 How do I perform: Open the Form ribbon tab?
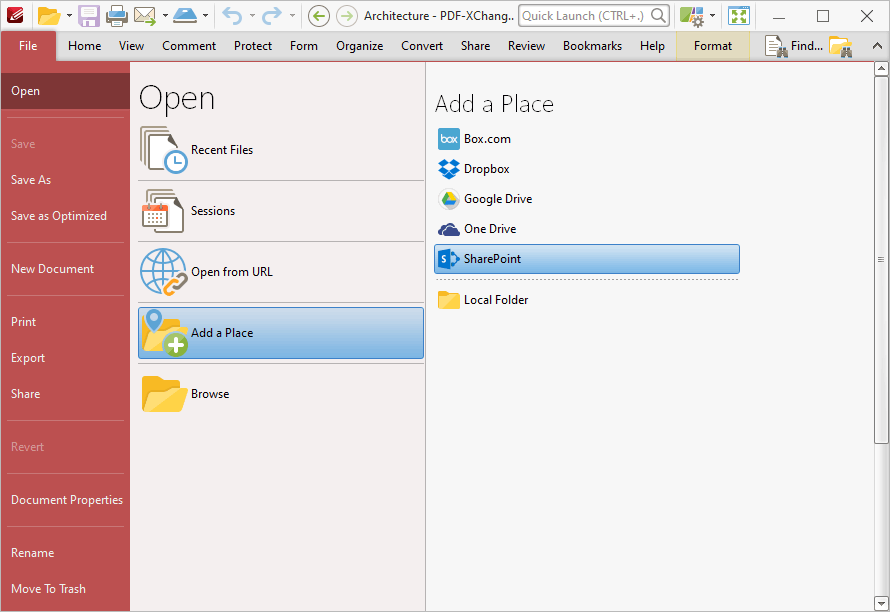pos(304,46)
